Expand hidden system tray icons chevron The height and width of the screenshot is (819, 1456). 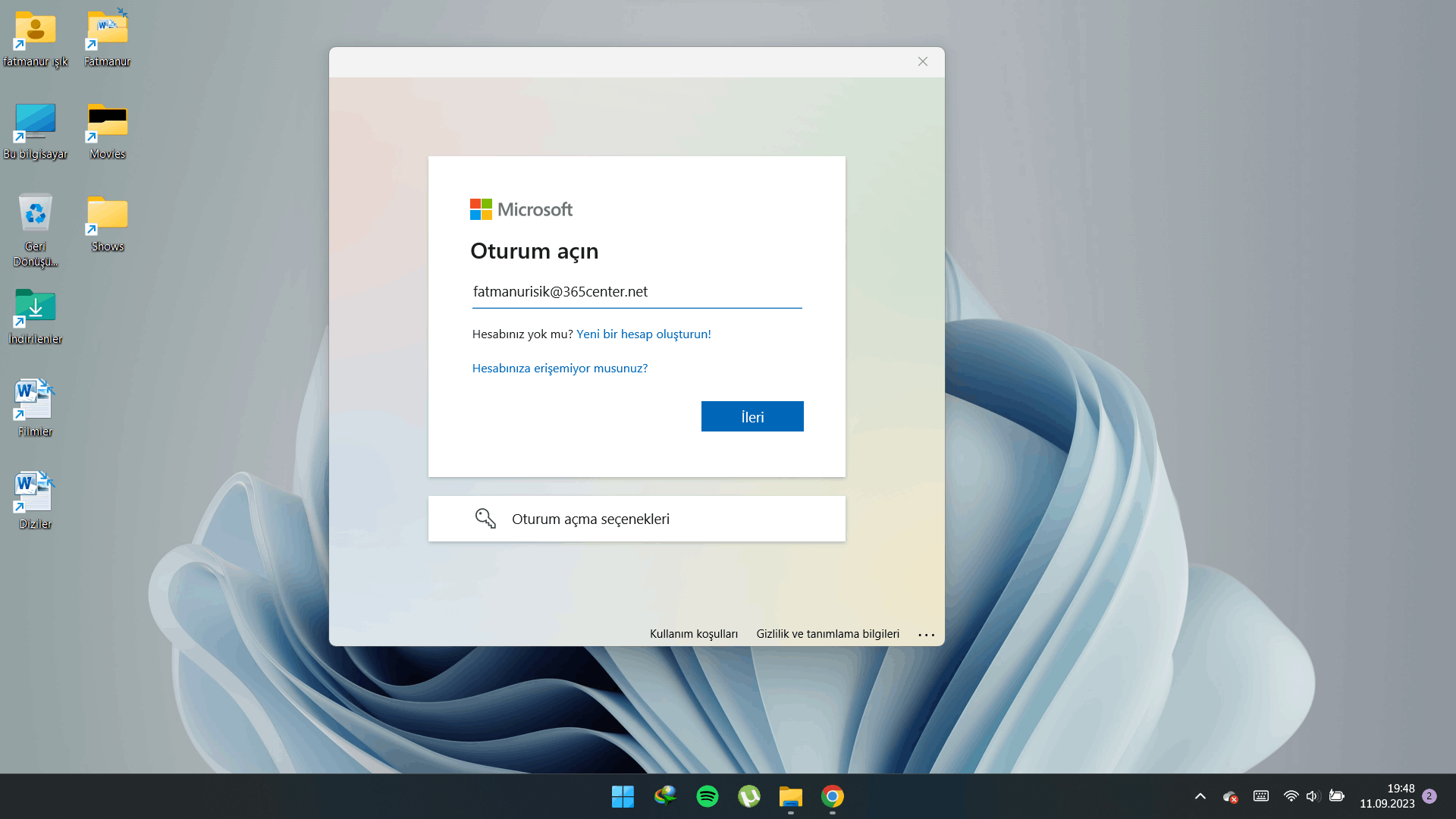click(x=1200, y=796)
